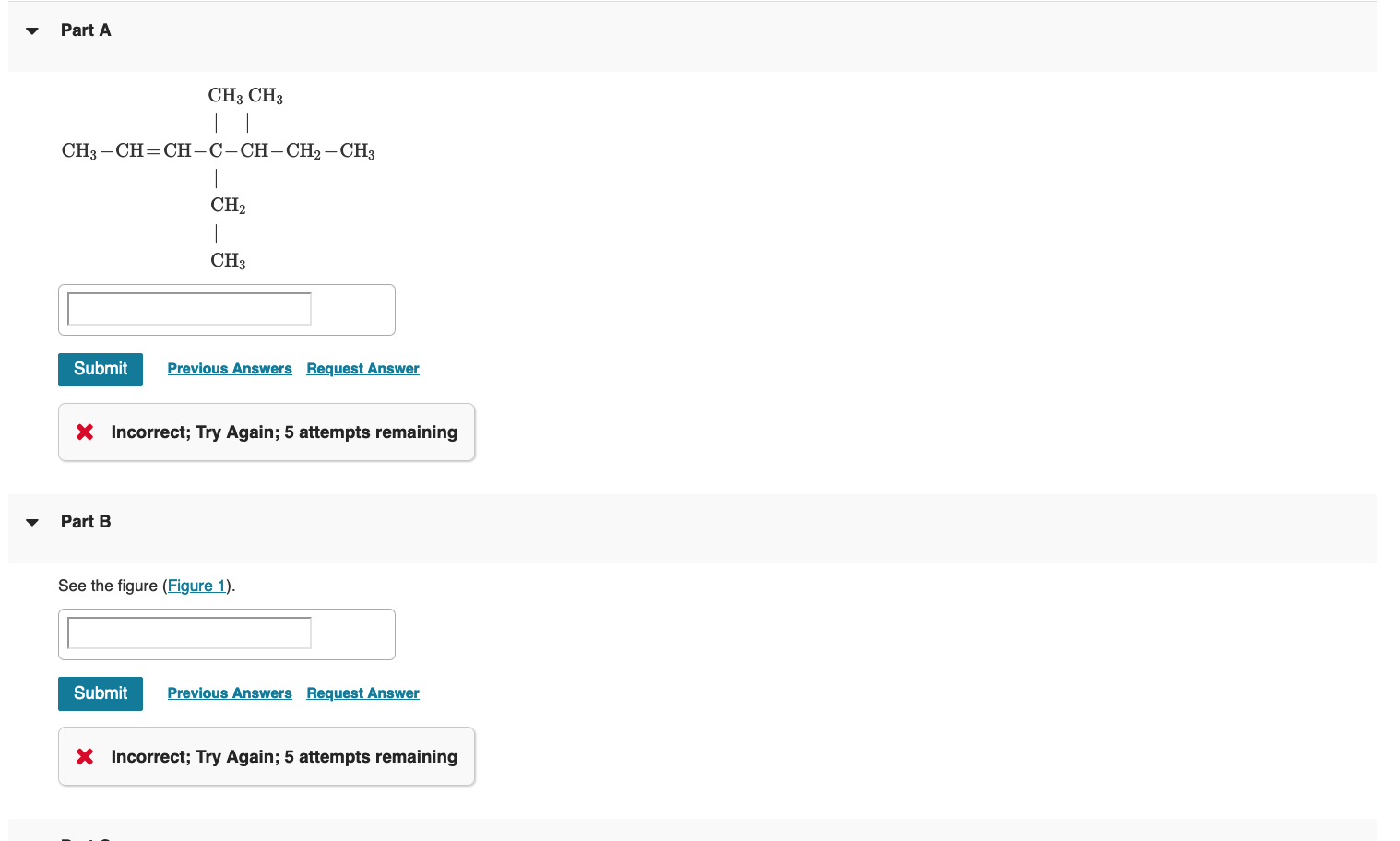Open the Figure 1 link in Part B
1400x841 pixels.
point(196,586)
